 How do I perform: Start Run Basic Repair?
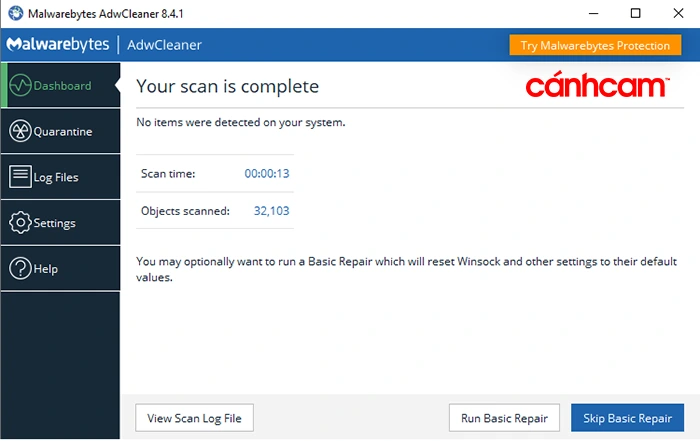click(x=504, y=418)
